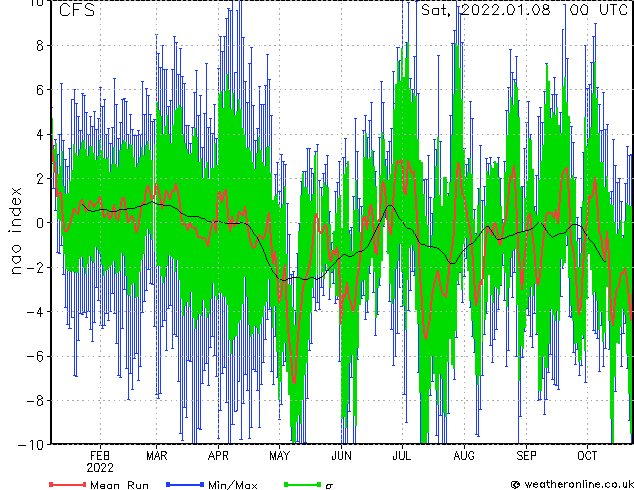This screenshot has height=490, width=634.
Task: Click the y-axis value 6
Action: tap(40, 90)
